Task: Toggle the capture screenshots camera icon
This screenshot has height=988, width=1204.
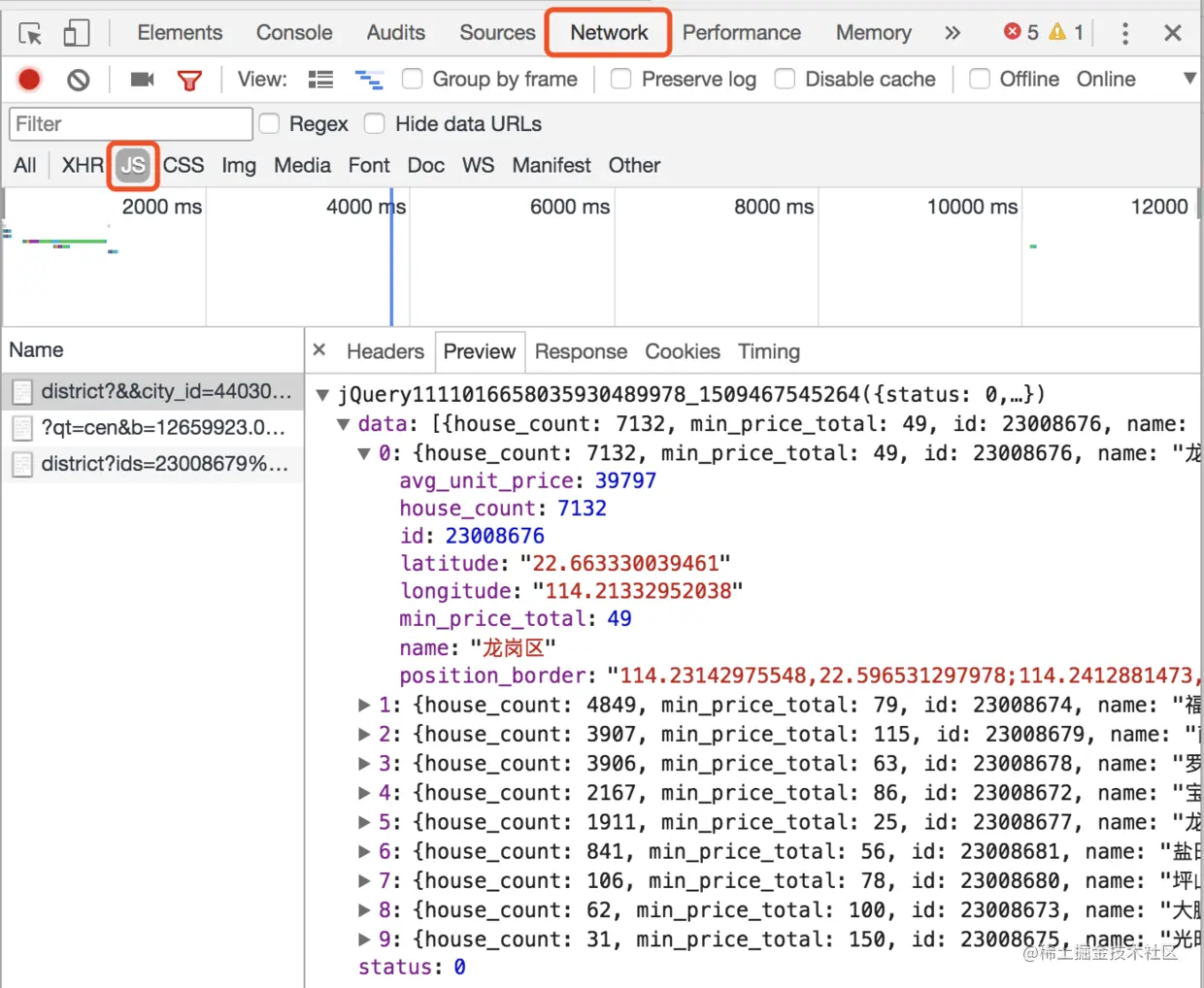Action: point(143,79)
